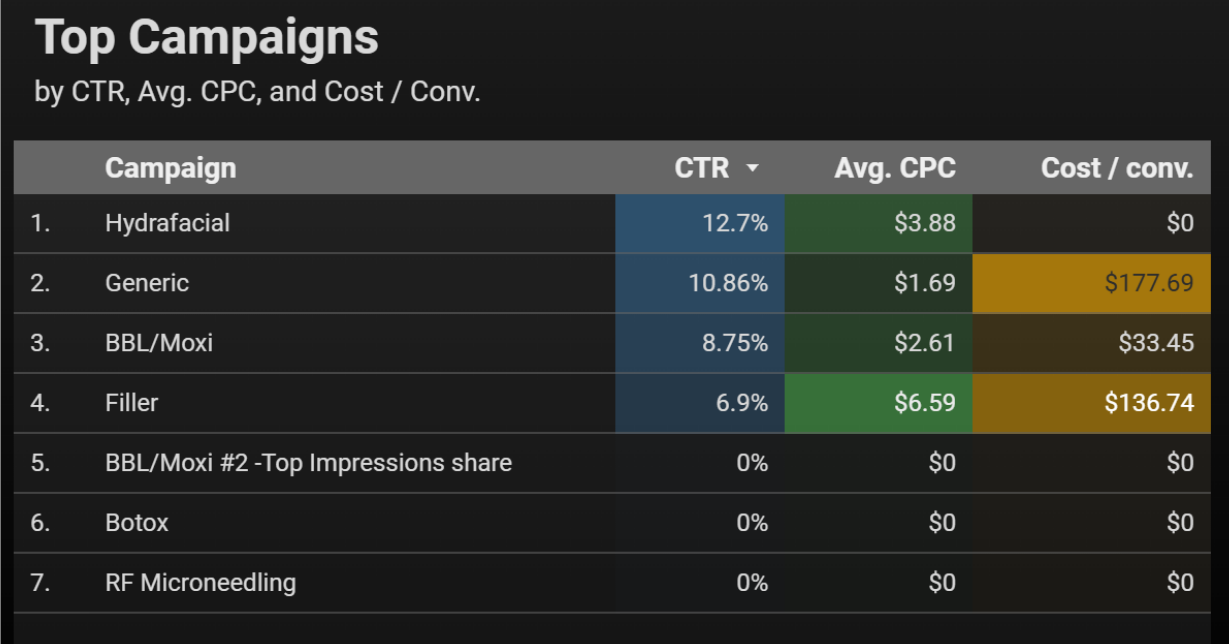
Task: Select the Generic campaign name
Action: point(147,283)
